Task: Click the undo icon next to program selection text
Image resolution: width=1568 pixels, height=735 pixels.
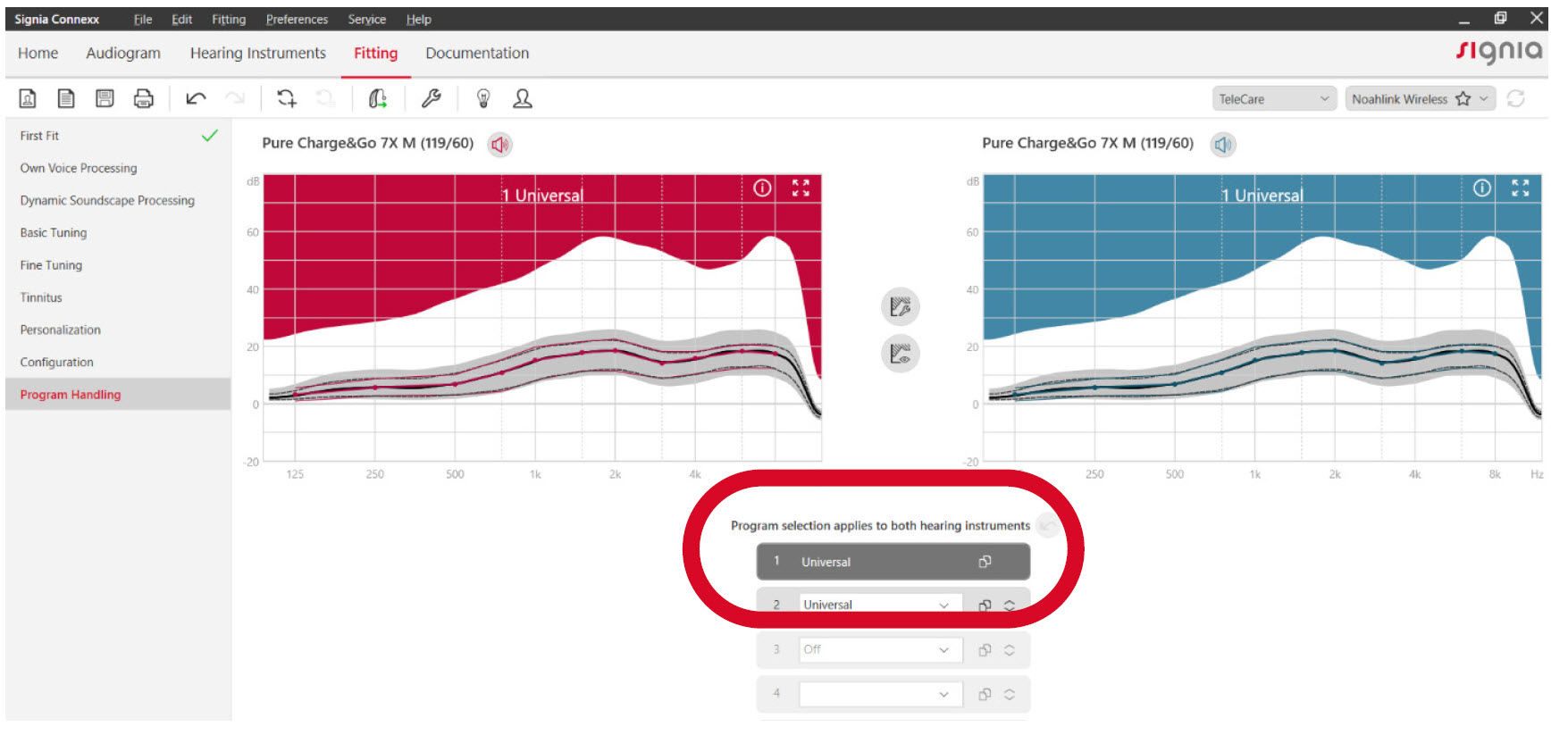Action: point(1047,525)
